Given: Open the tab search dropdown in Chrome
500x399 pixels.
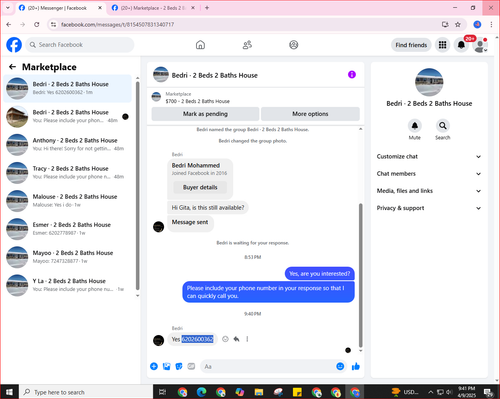Looking at the screenshot, I should click(x=8, y=8).
